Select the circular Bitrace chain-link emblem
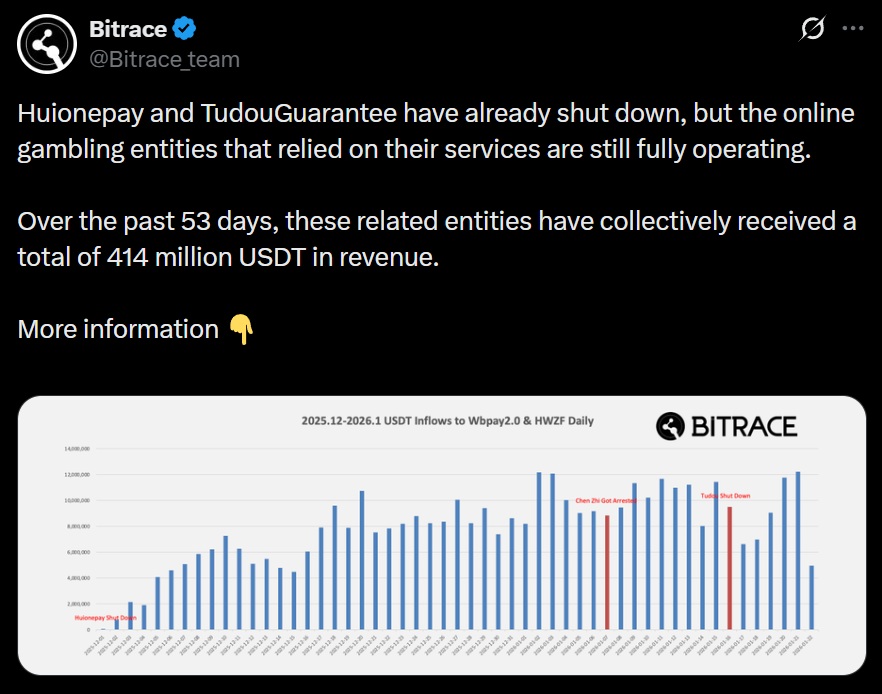 coord(43,43)
